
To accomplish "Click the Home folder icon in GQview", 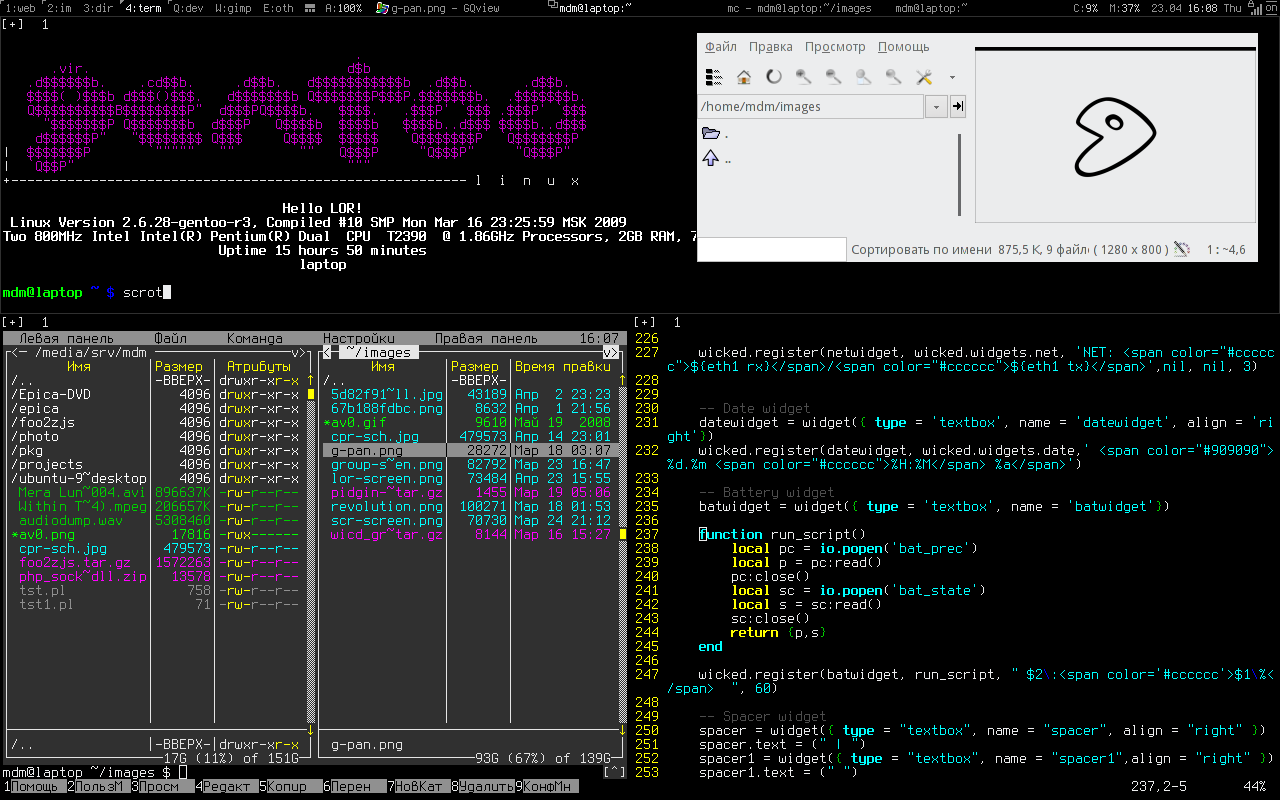I will 744,76.
